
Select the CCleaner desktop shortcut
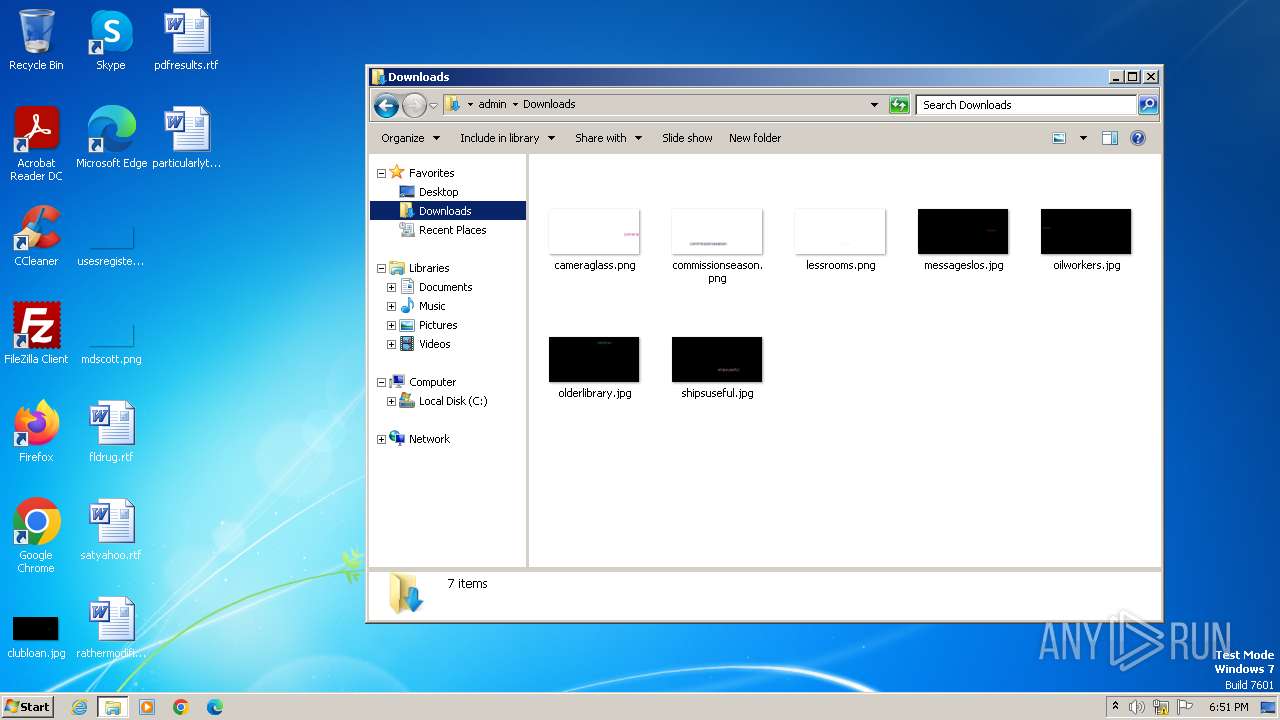(x=36, y=237)
